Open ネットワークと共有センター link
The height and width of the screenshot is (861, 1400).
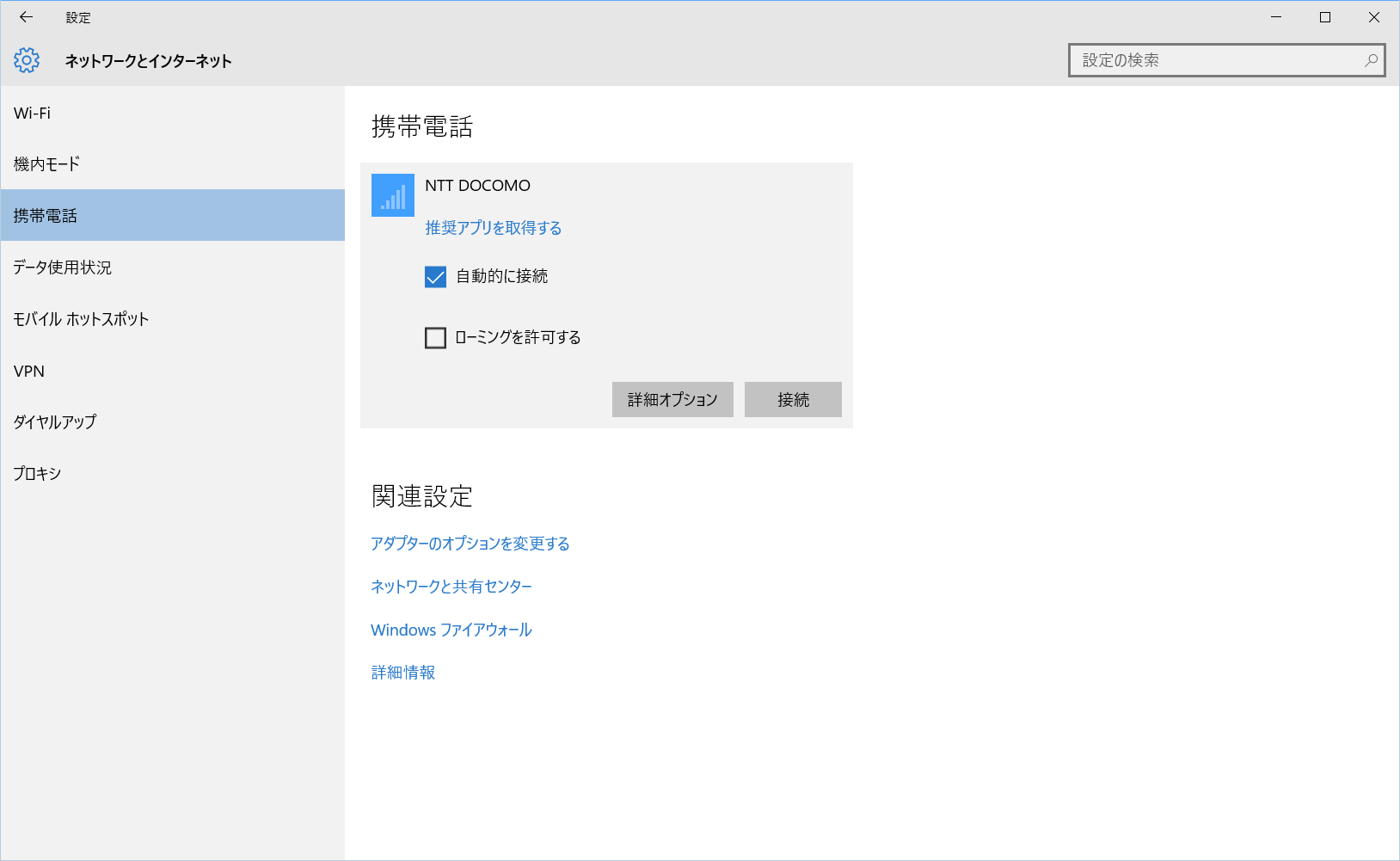(x=451, y=587)
